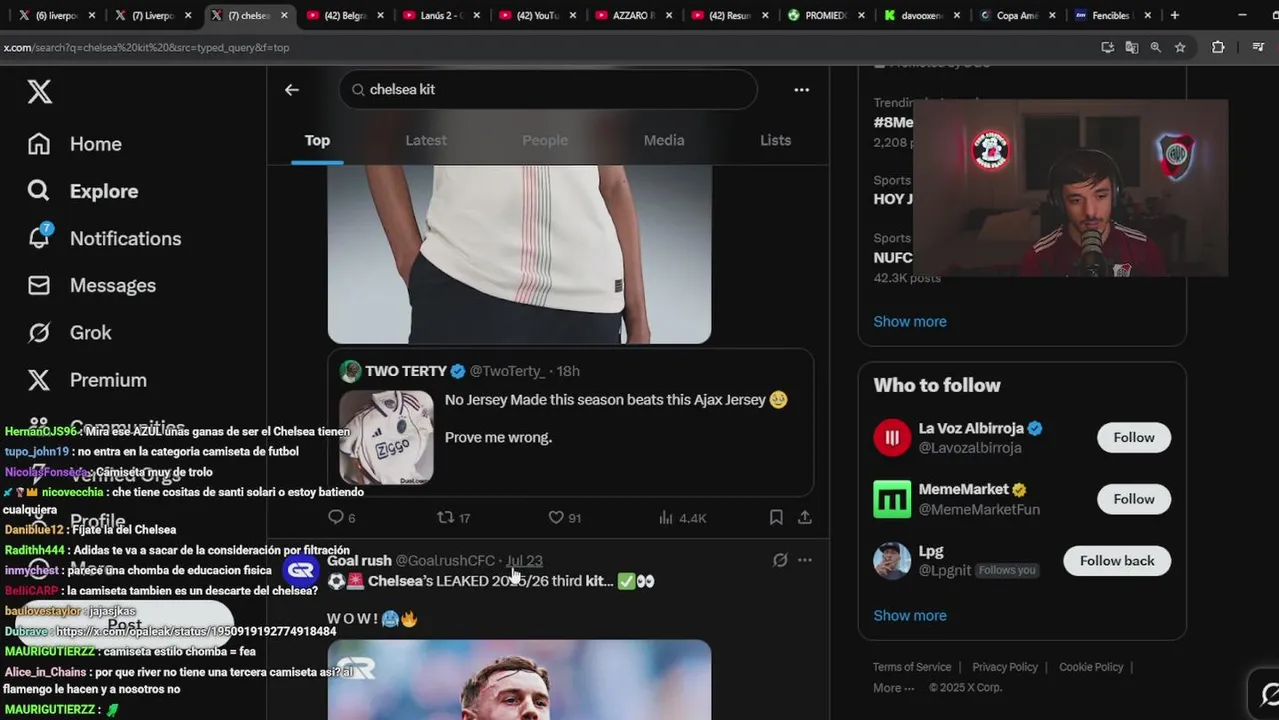The height and width of the screenshot is (720, 1279).
Task: Follow La Voz Albirroja
Action: click(1134, 437)
